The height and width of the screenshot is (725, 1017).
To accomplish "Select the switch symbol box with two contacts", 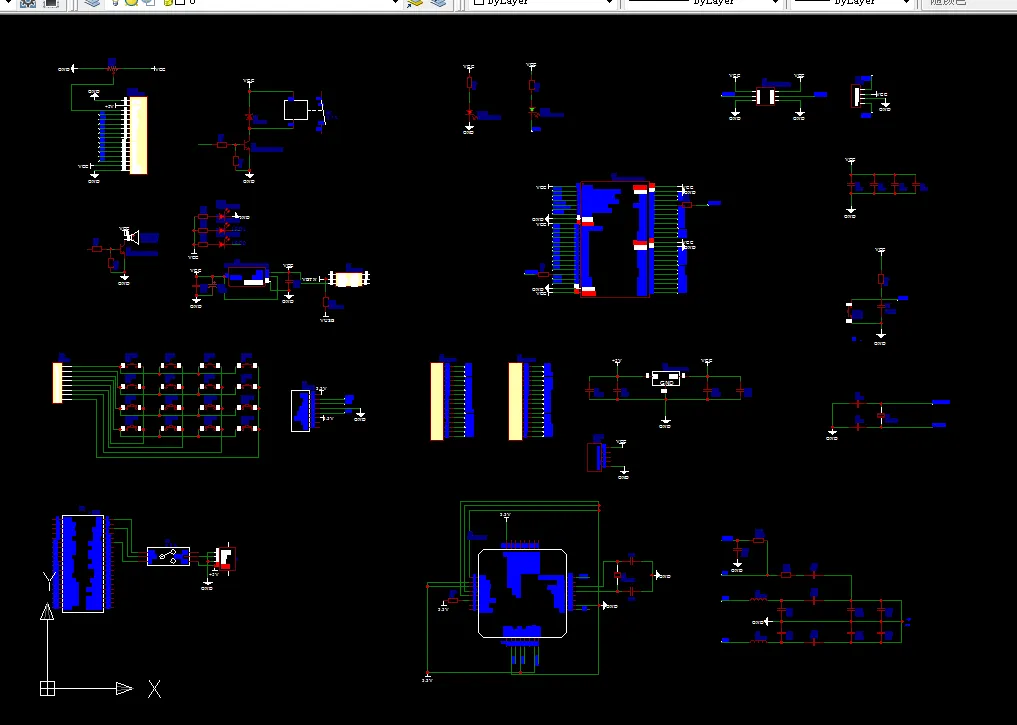I will pos(169,556).
